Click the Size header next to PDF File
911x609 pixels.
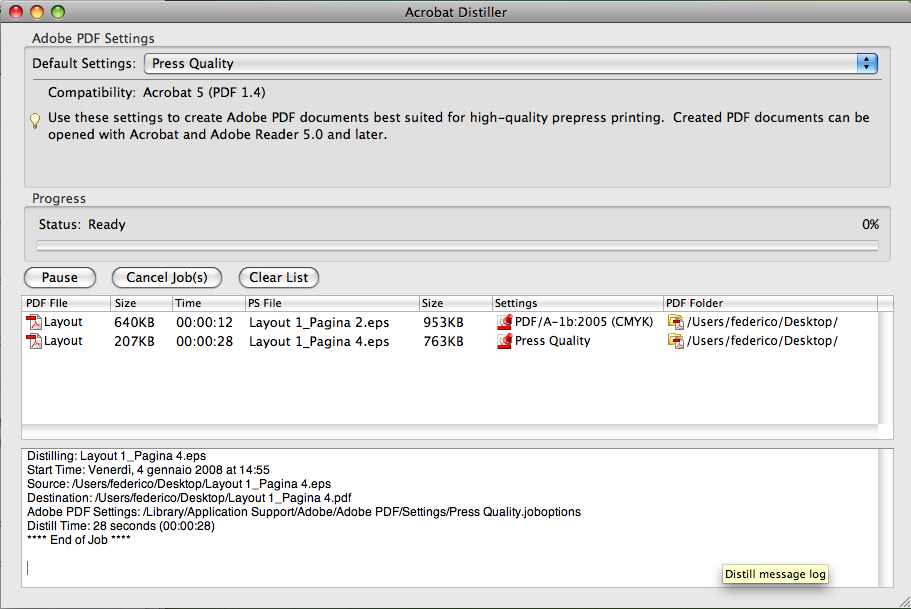[x=141, y=303]
